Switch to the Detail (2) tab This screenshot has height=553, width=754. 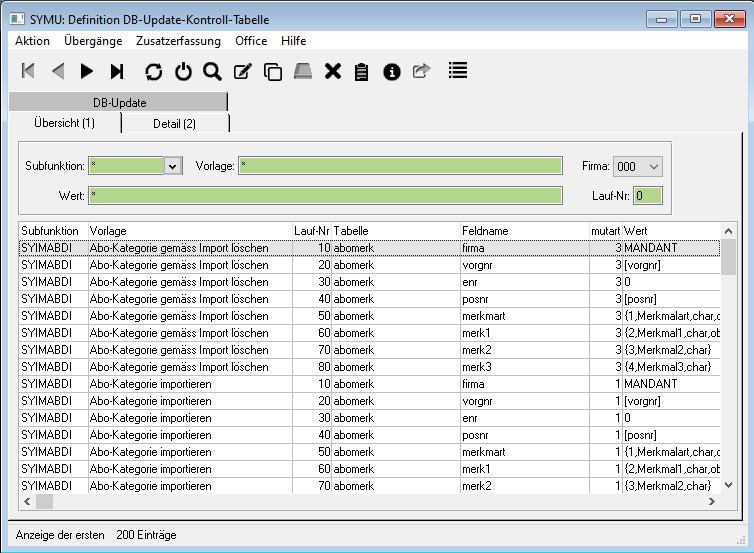(174, 123)
